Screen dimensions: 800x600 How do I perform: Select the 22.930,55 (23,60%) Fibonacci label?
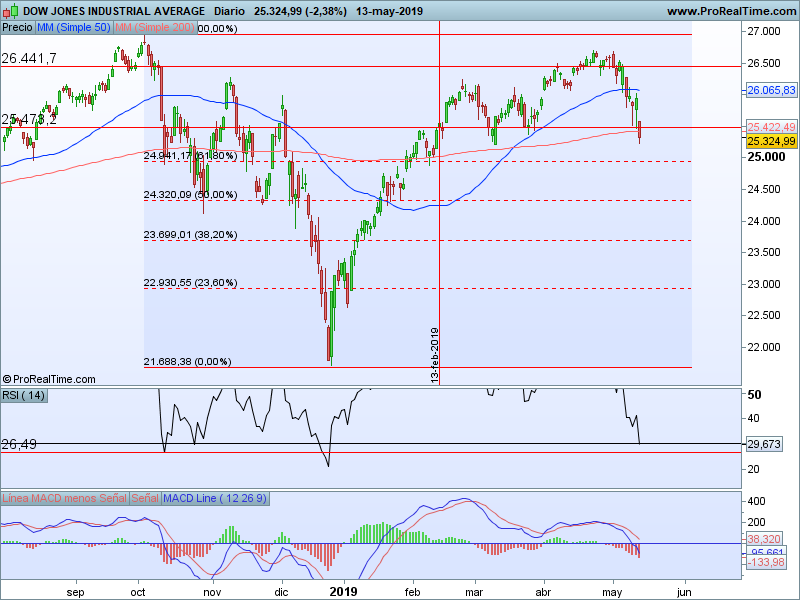coord(190,283)
